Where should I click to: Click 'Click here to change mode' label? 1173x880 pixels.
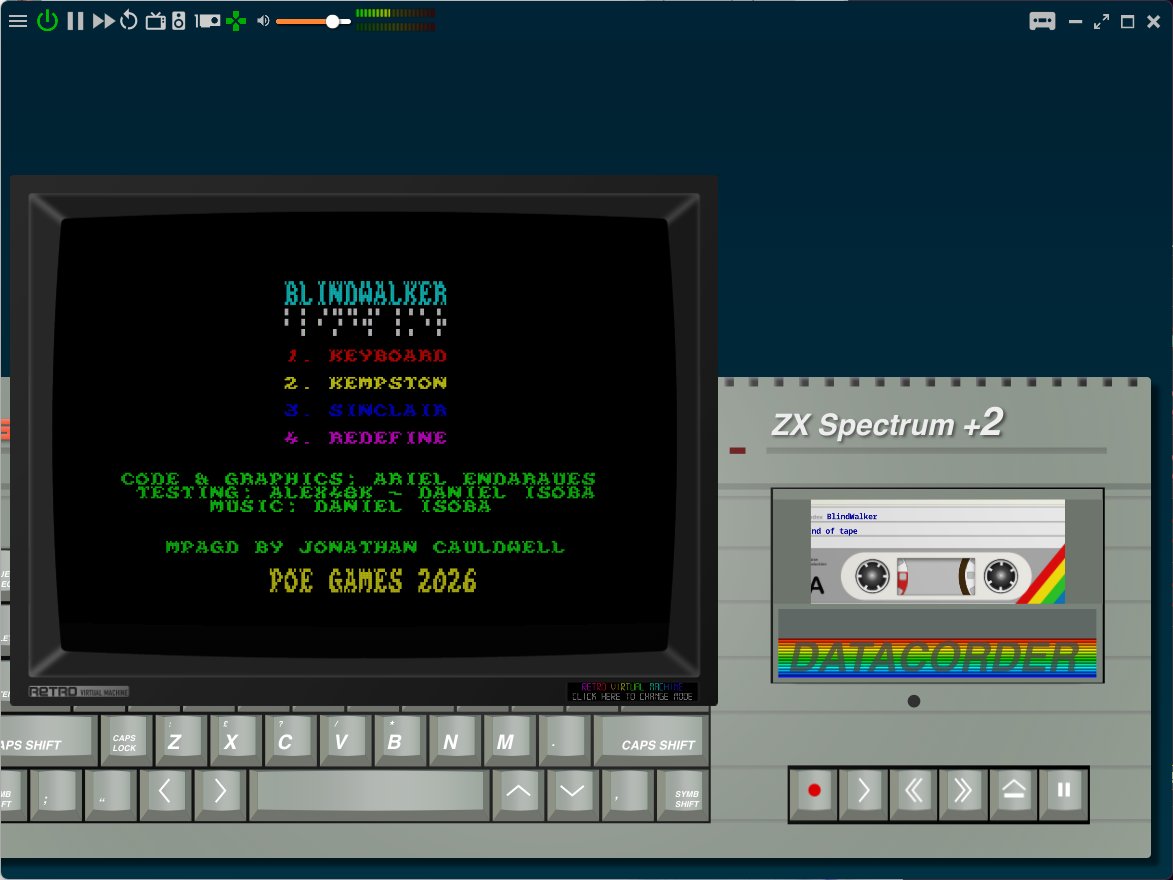pyautogui.click(x=632, y=697)
